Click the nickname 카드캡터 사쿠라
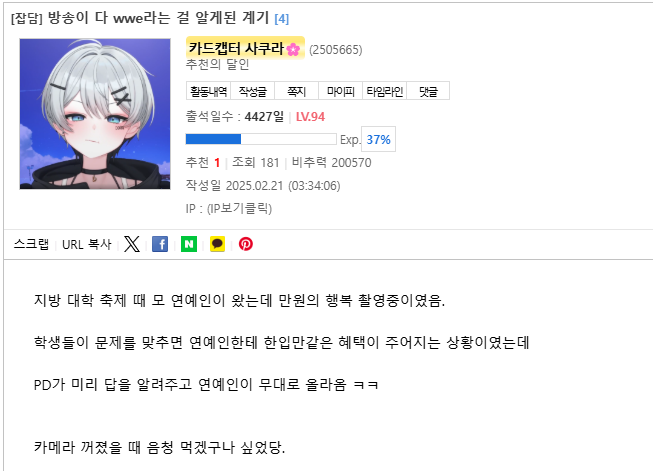Viewport: 653px width, 471px height. [x=236, y=48]
